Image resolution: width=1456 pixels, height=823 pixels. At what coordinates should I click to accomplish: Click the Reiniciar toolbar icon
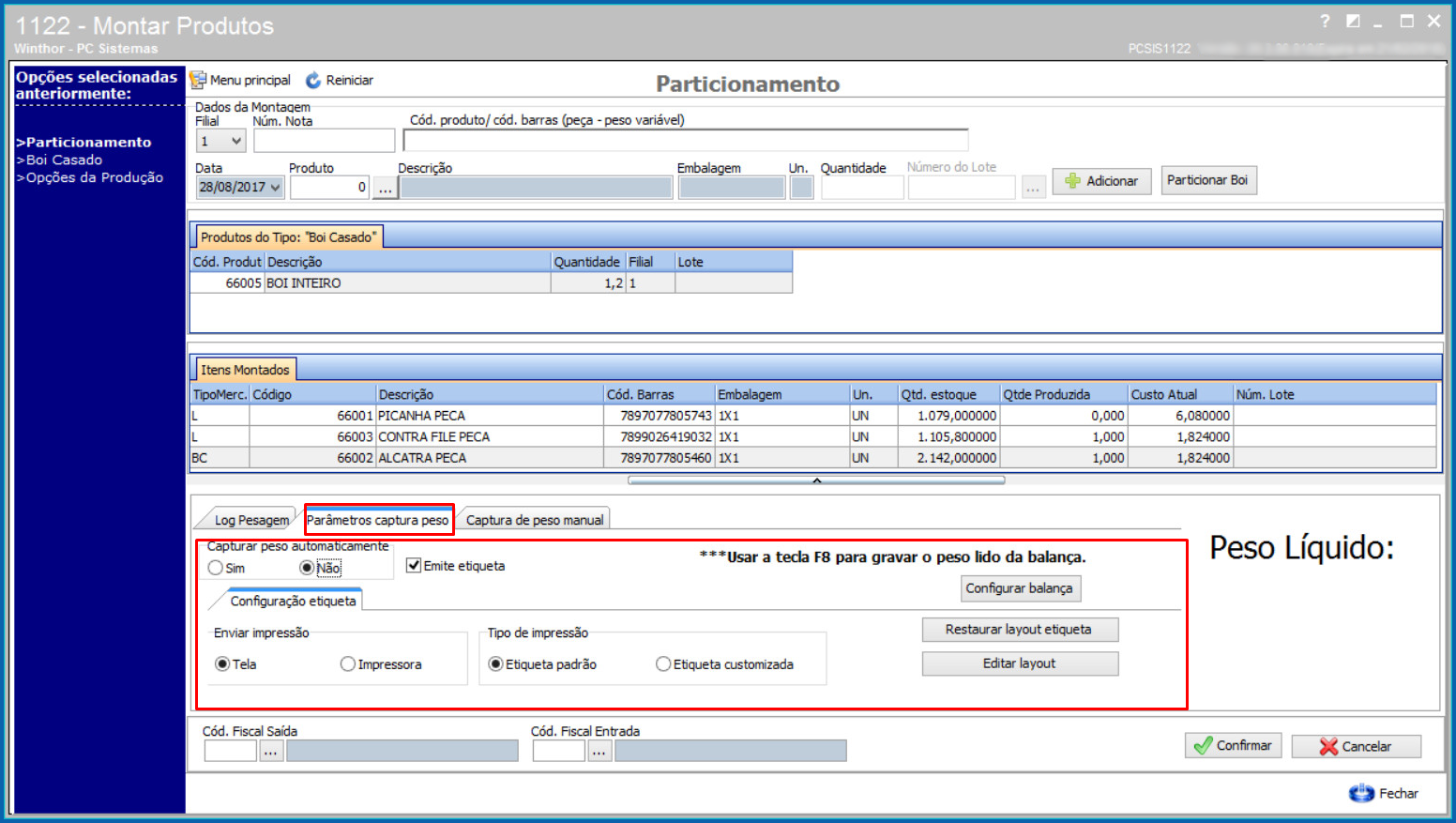[313, 81]
